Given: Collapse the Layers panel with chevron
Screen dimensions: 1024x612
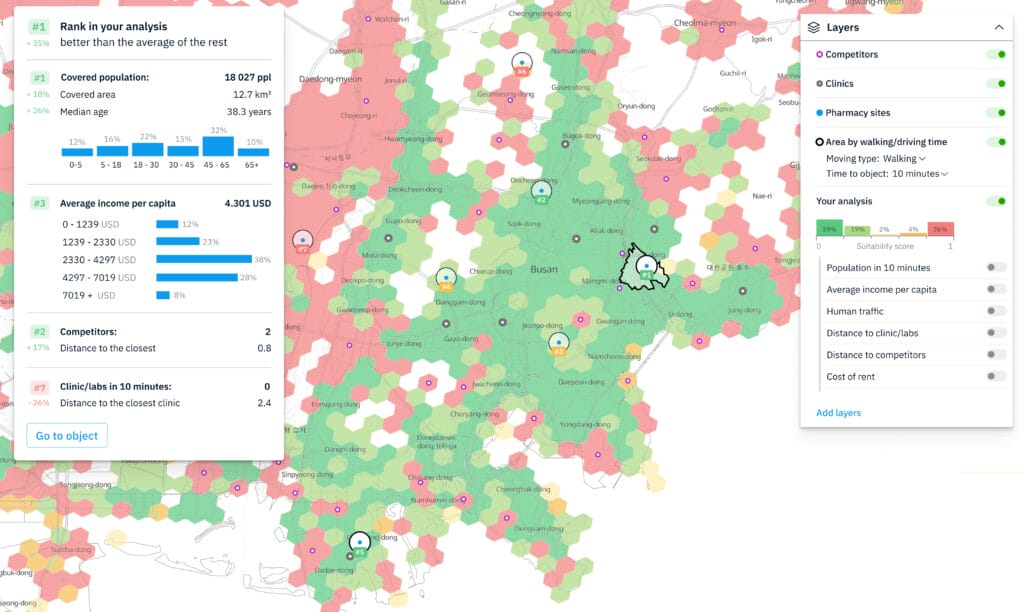Looking at the screenshot, I should [x=998, y=28].
